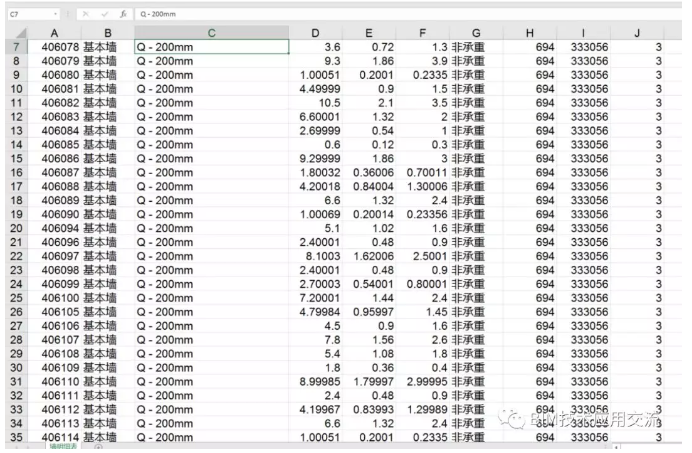Image resolution: width=692 pixels, height=453 pixels.
Task: Select column B header
Action: pos(108,33)
